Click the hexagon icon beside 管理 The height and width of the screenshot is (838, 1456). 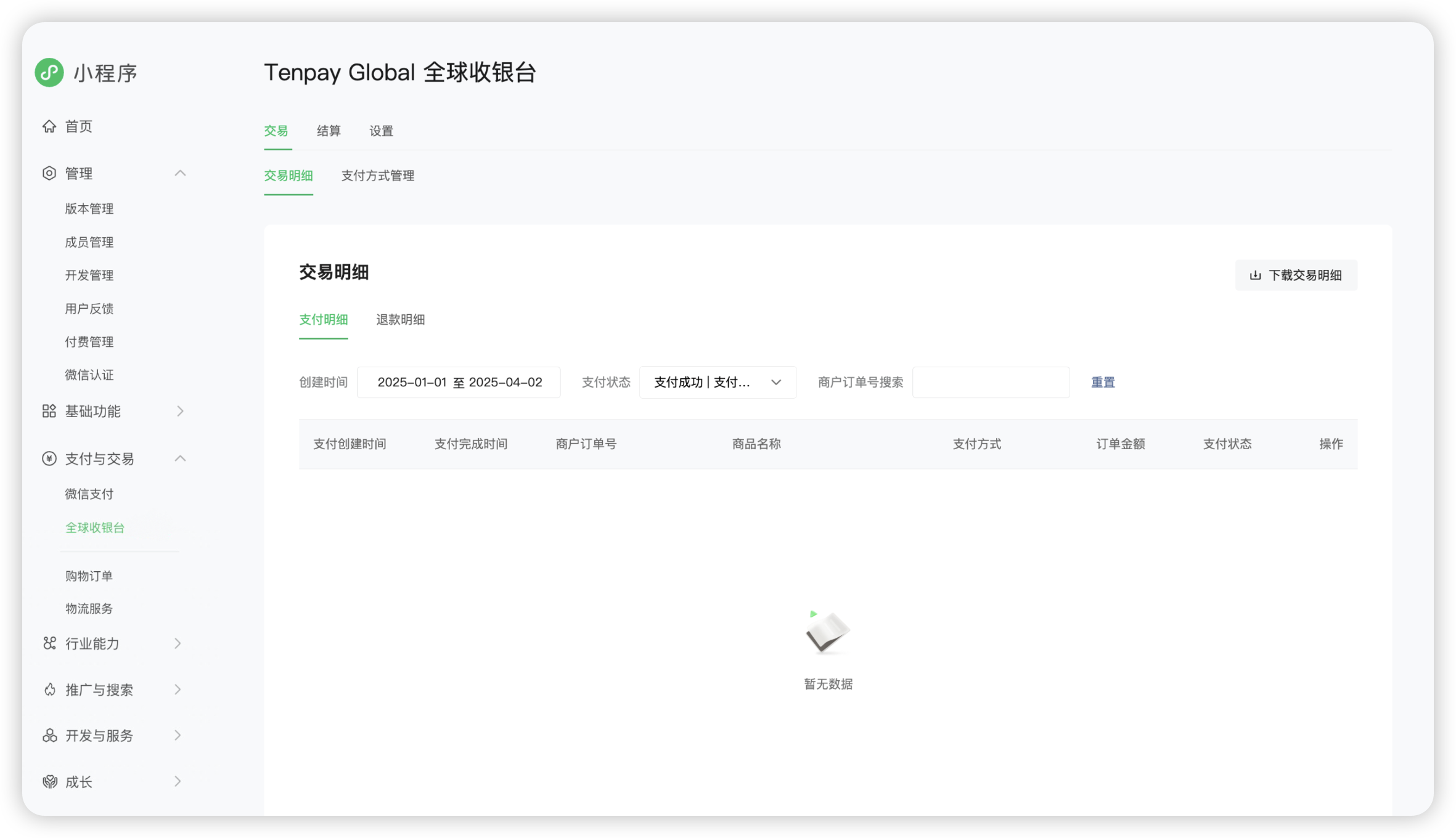point(49,173)
